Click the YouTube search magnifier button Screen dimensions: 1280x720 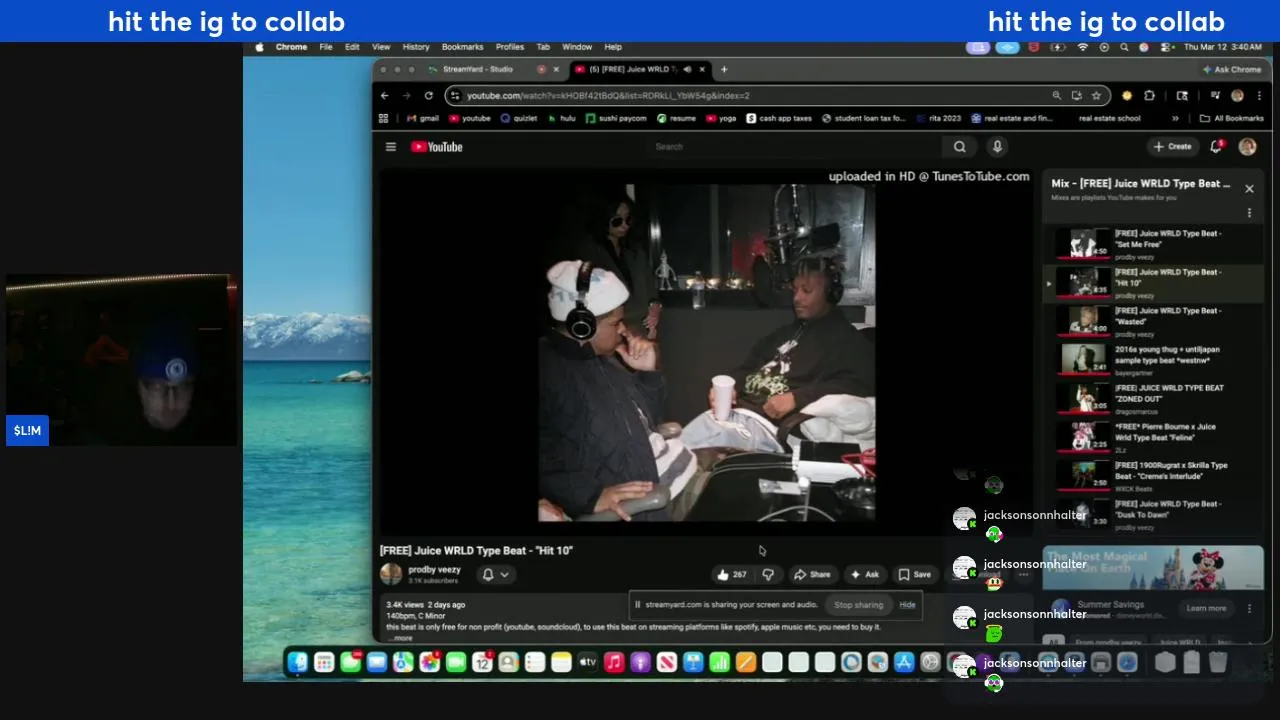[x=960, y=147]
